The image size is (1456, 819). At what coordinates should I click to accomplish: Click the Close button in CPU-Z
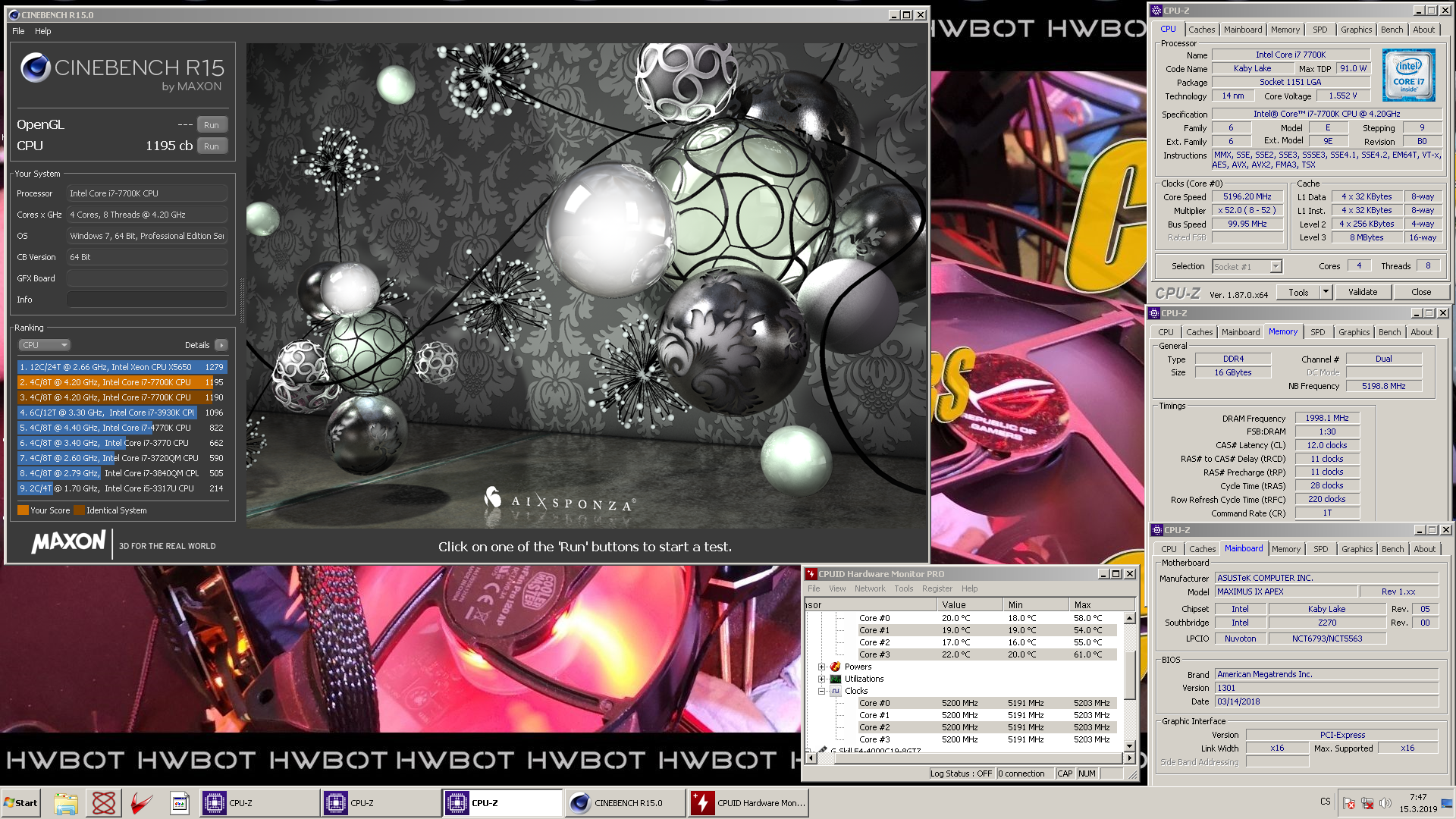pos(1421,292)
